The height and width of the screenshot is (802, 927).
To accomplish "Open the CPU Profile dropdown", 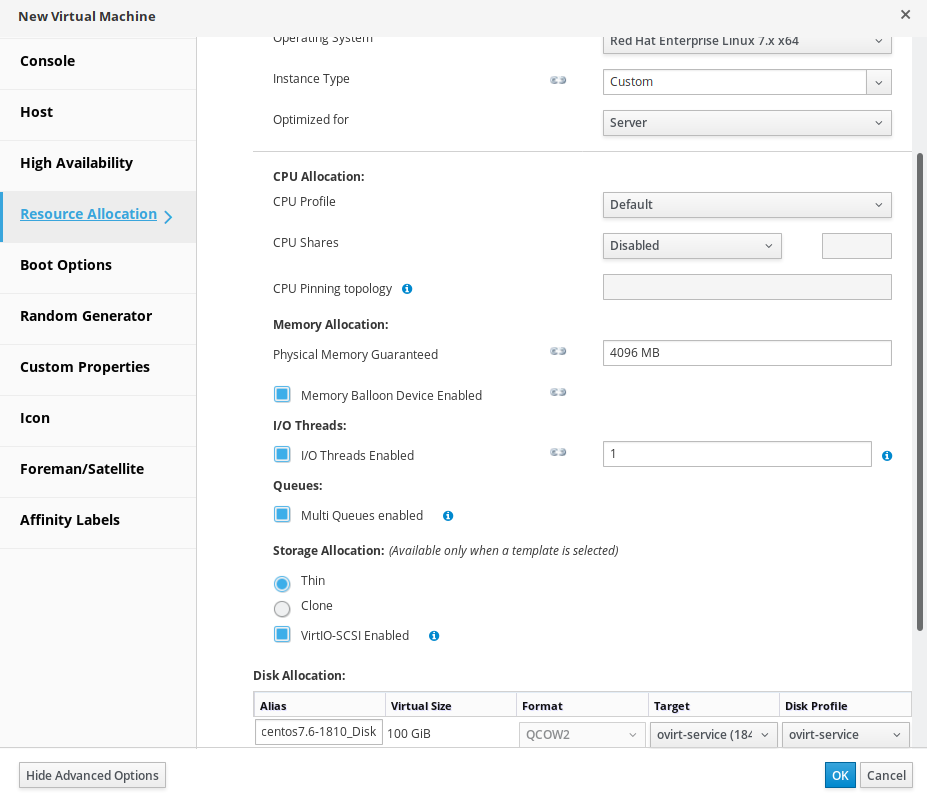I will pos(747,205).
